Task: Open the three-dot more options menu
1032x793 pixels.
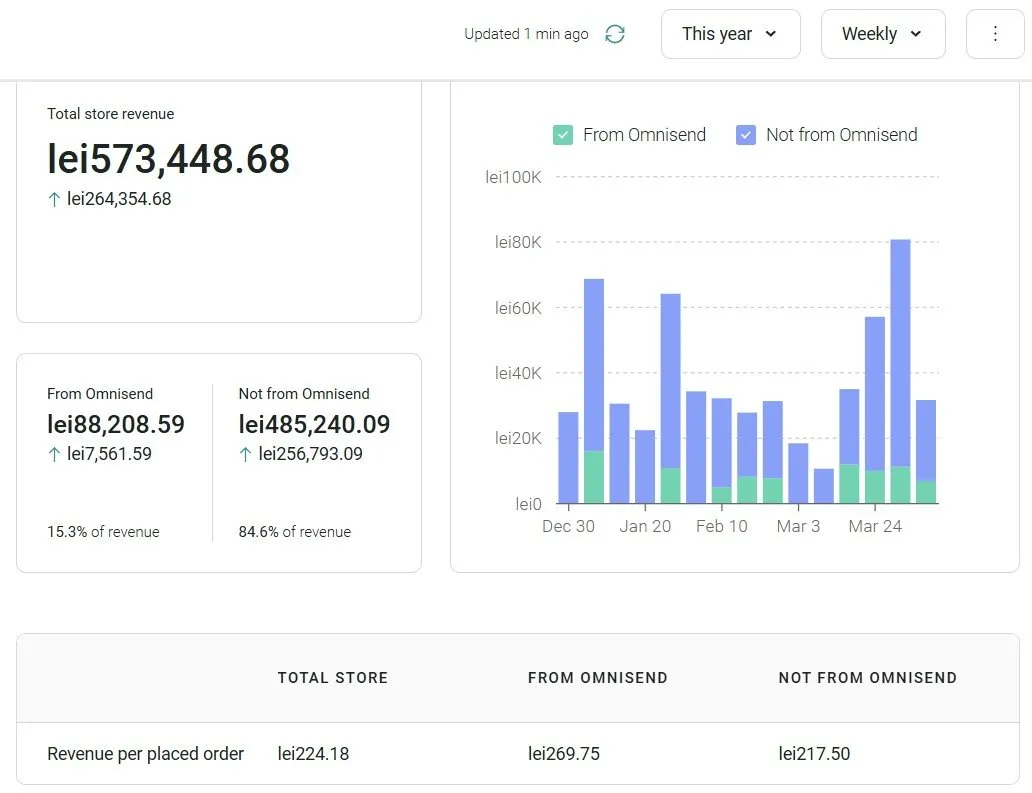Action: point(994,34)
